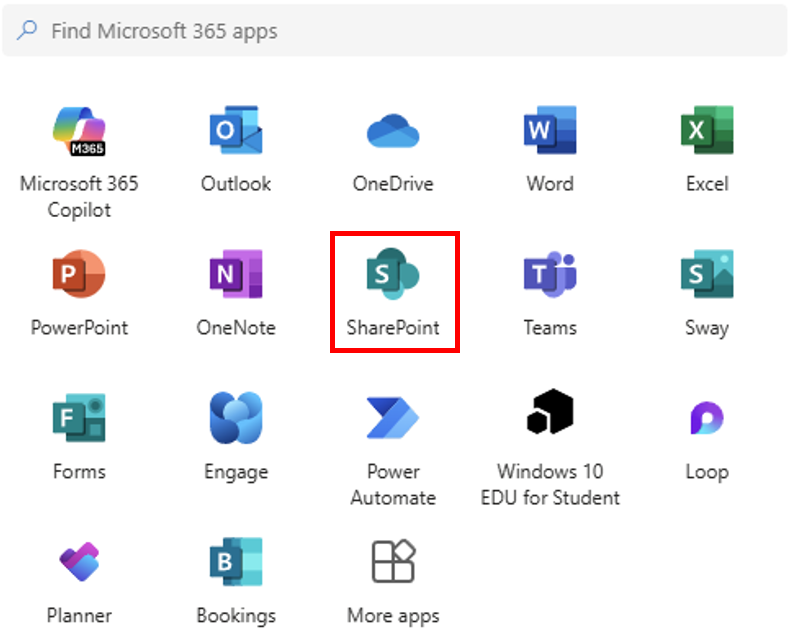Open the Microsoft 365 Copilot app
The image size is (796, 635).
pyautogui.click(x=79, y=132)
